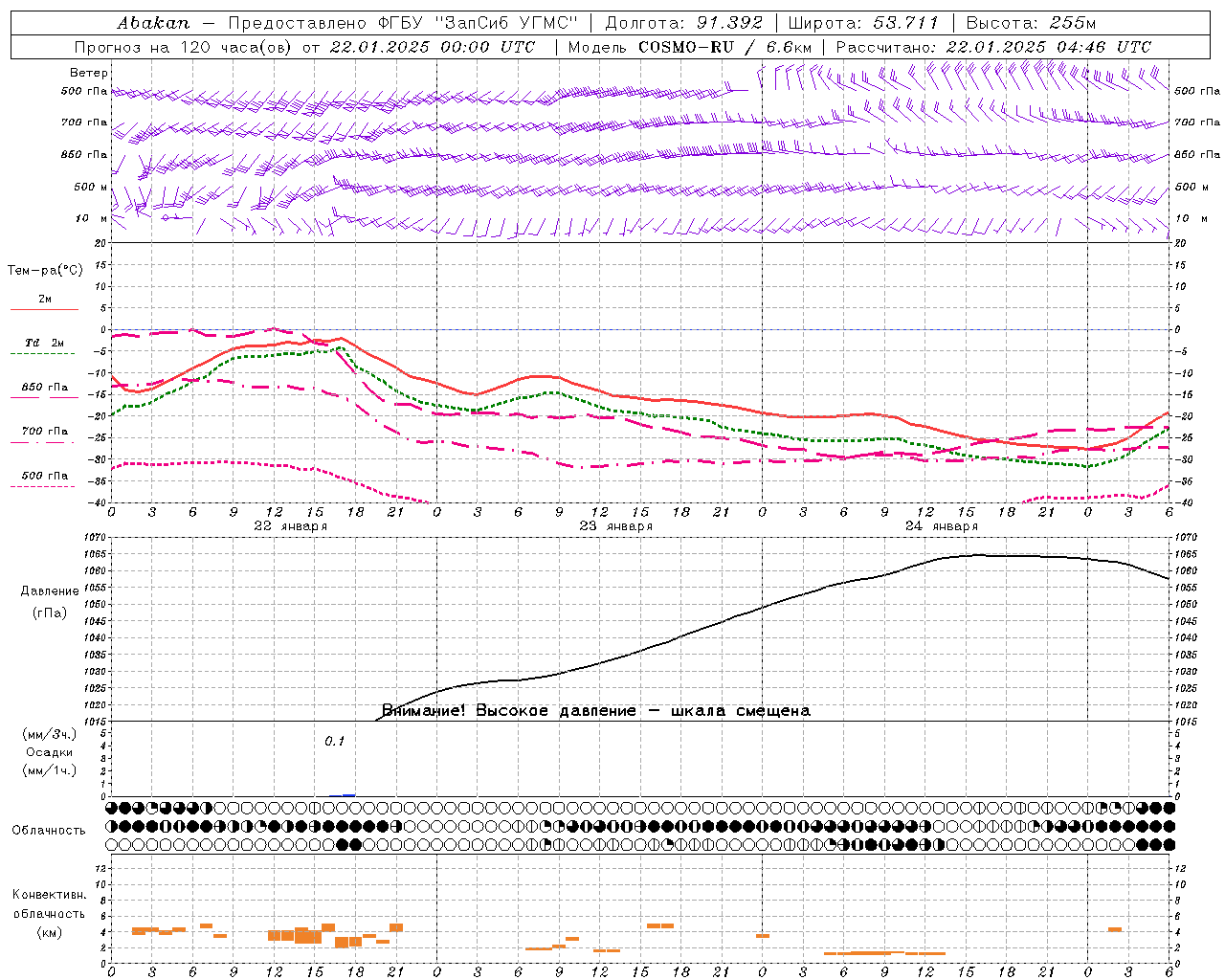
Task: Click the '24 января' date label
Action: (941, 526)
